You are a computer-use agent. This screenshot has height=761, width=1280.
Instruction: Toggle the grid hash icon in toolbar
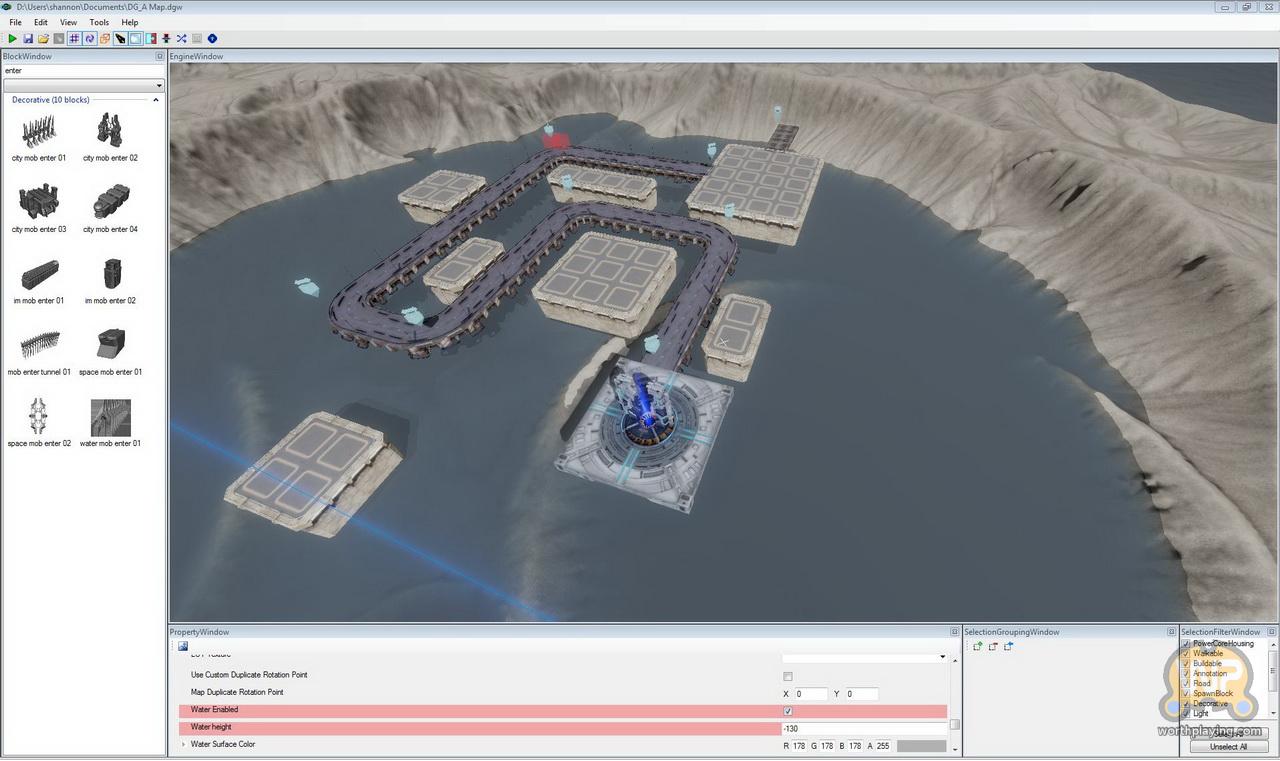[74, 39]
